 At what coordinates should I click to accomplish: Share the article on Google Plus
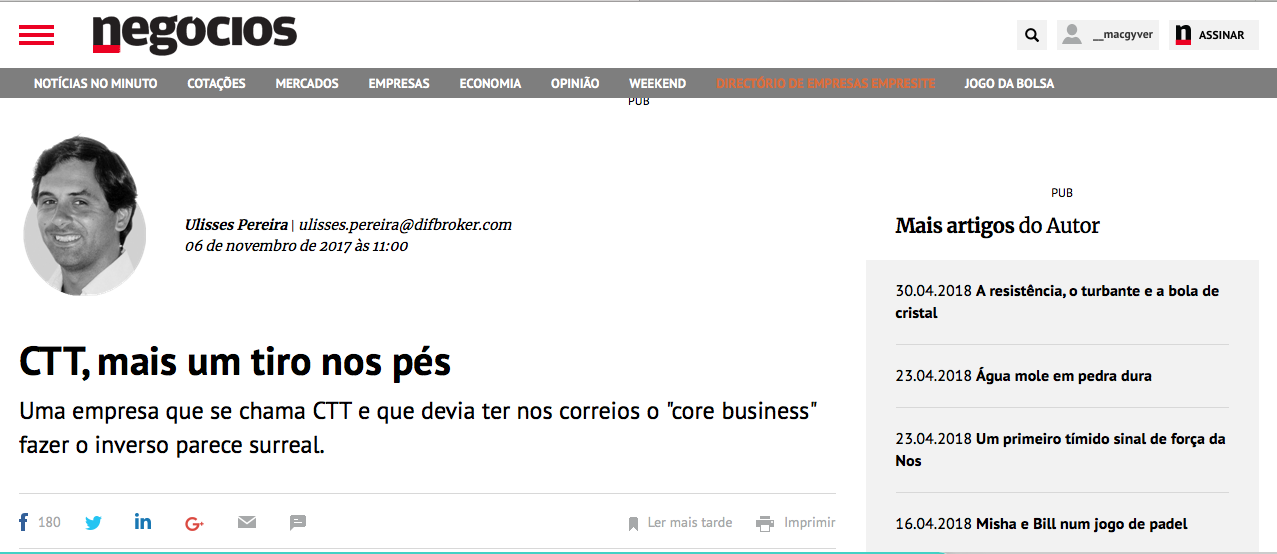point(194,522)
